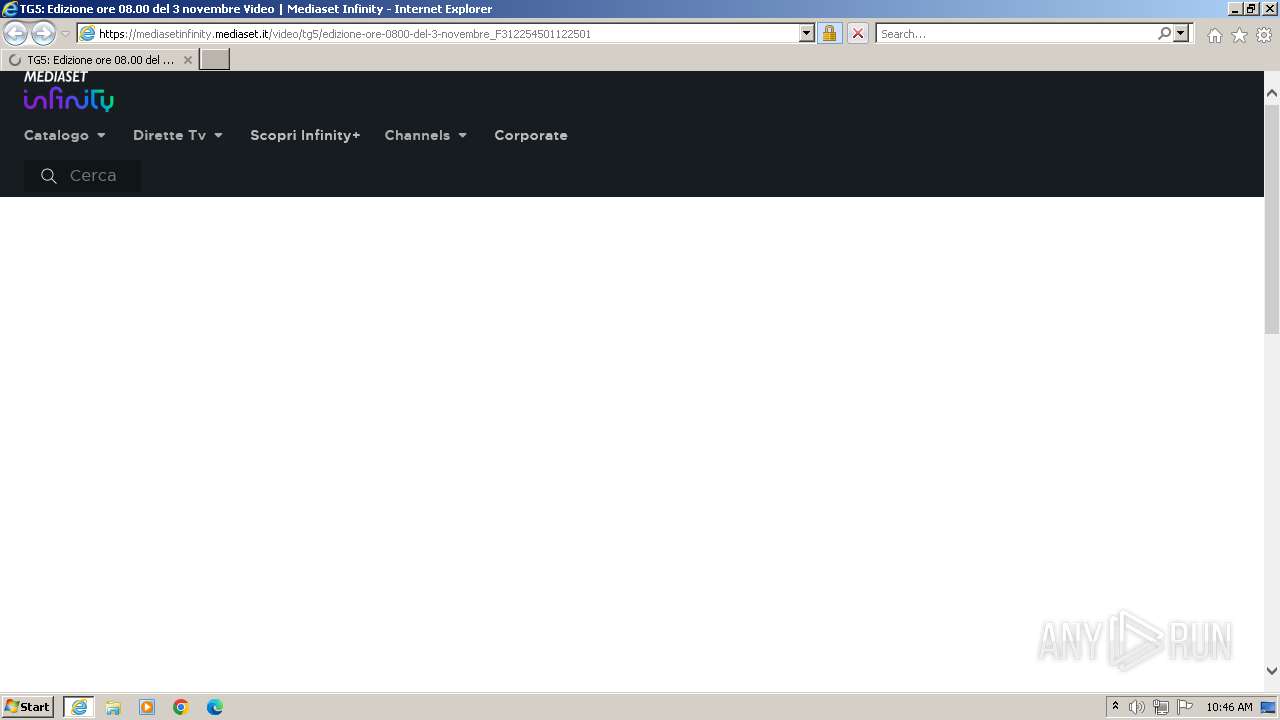Expand the Dirette Tv menu
The image size is (1280, 720).
pyautogui.click(x=178, y=135)
